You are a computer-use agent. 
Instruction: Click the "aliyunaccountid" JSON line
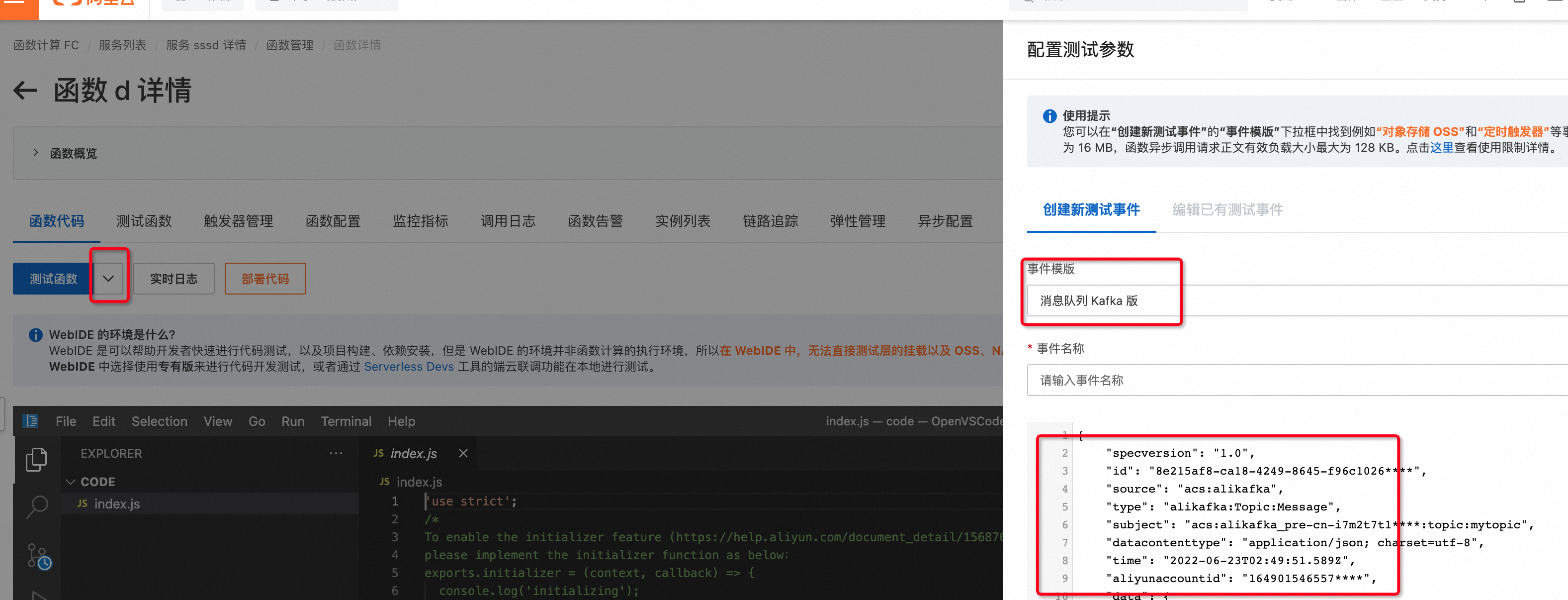click(1241, 578)
